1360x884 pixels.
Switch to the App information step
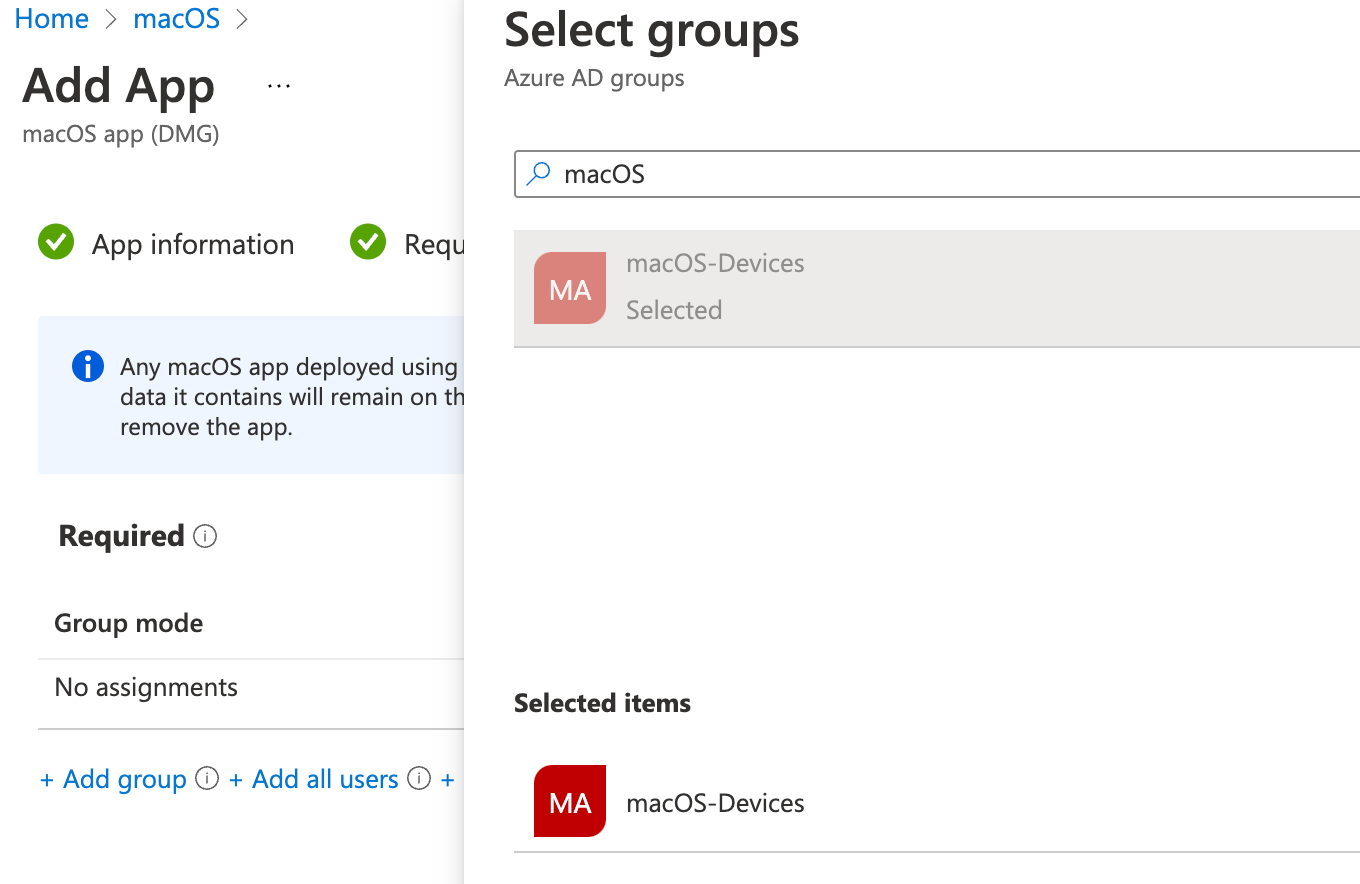(192, 243)
